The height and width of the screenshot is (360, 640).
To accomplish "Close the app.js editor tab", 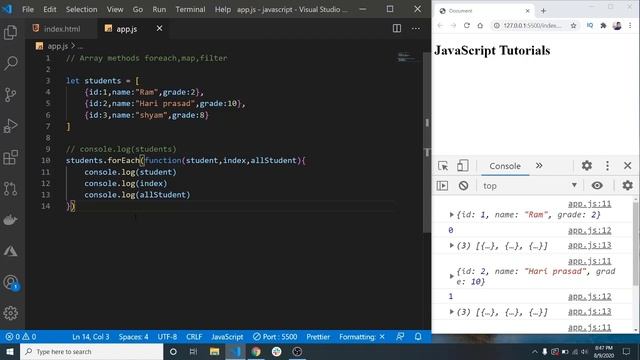I will point(159,28).
